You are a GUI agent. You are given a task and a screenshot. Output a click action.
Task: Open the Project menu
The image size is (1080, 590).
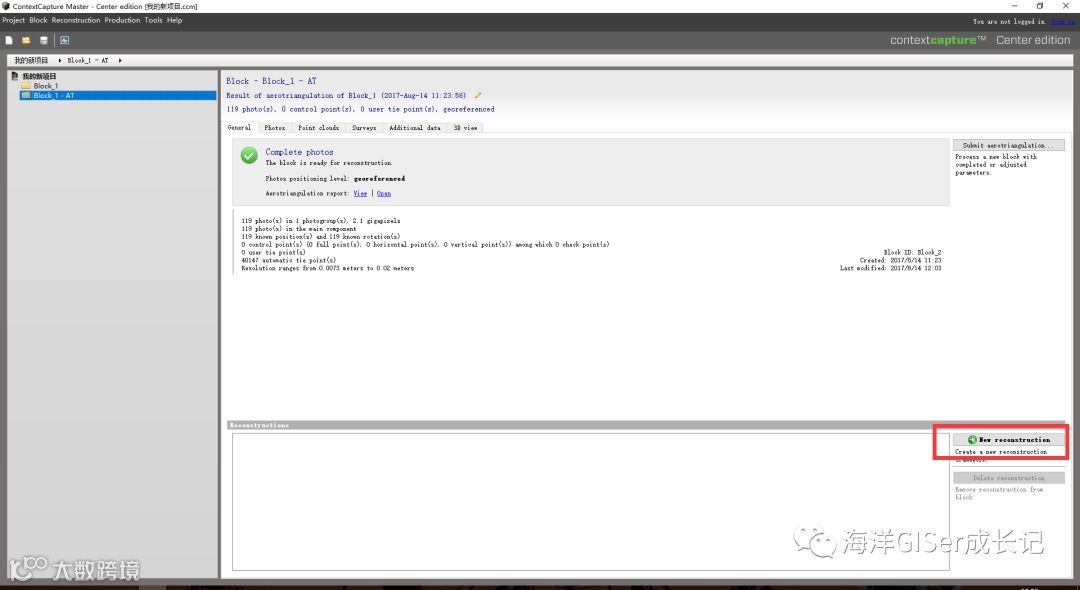pos(13,21)
